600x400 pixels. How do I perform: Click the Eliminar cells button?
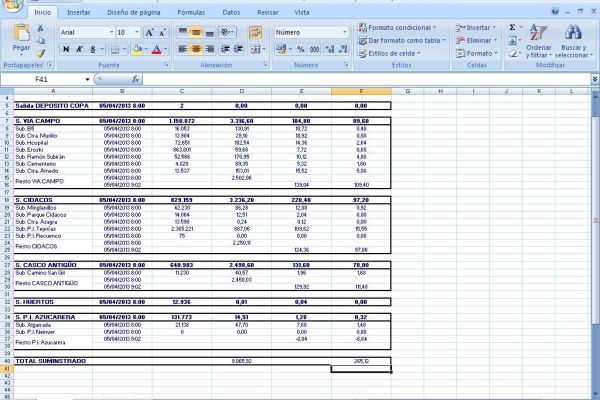[x=476, y=40]
